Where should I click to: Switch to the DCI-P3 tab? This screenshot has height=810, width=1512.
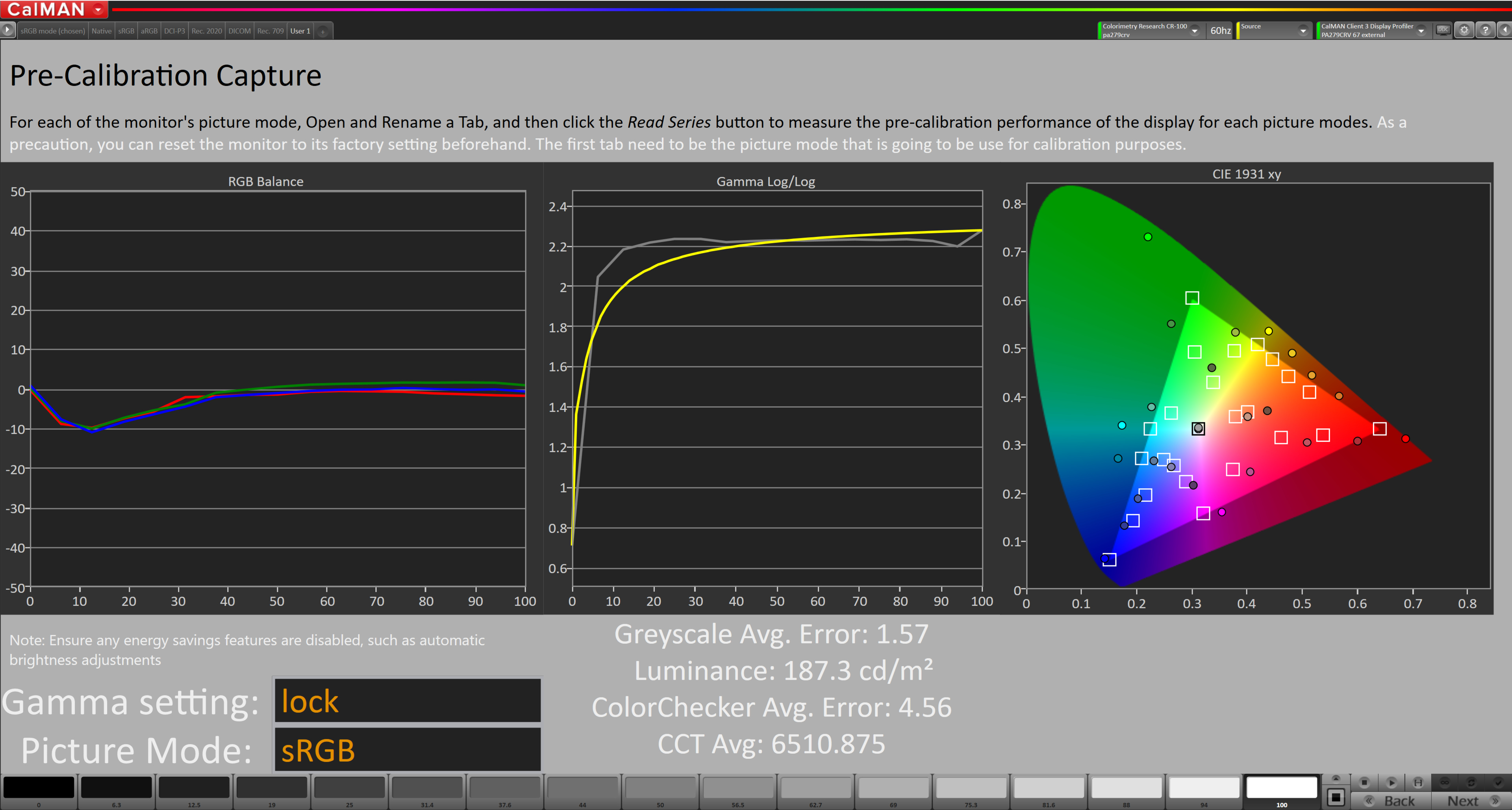coord(174,31)
